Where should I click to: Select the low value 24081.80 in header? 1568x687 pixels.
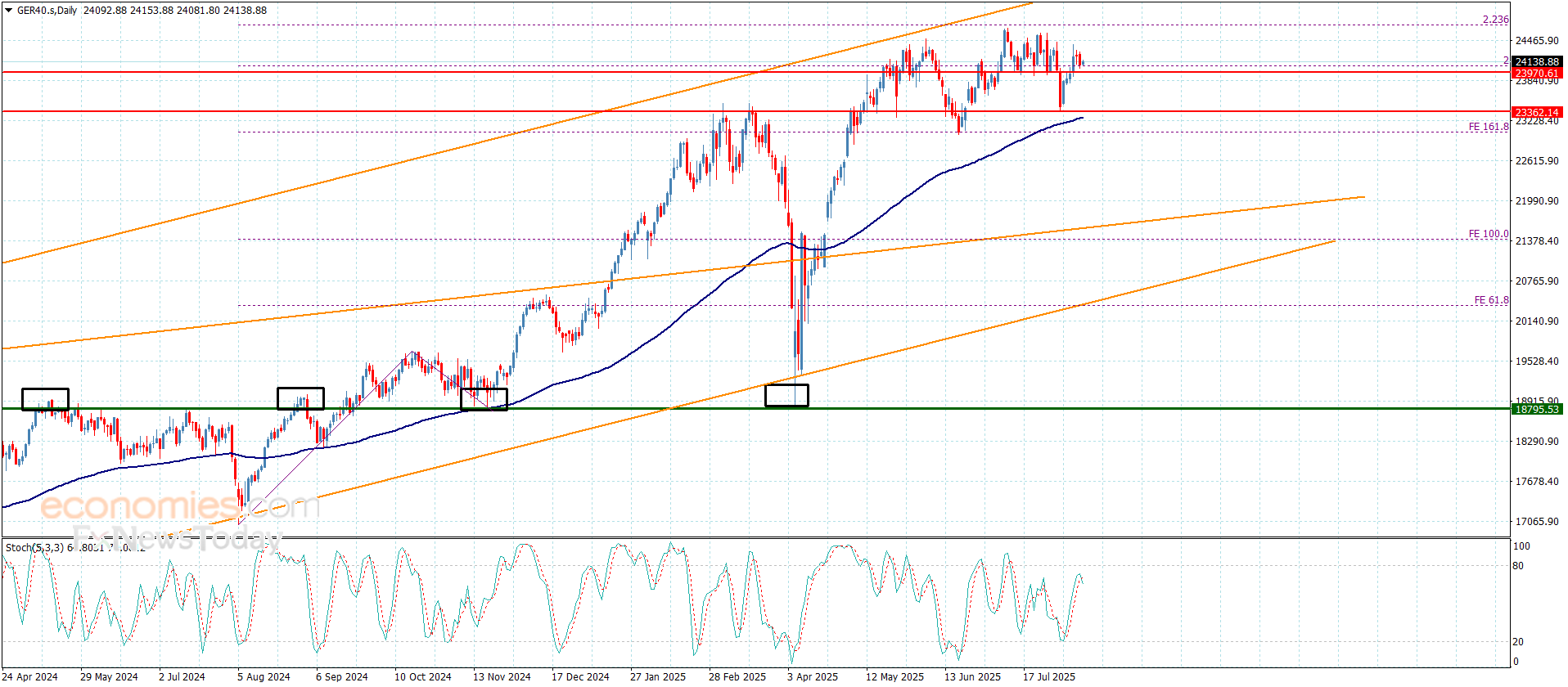click(198, 11)
